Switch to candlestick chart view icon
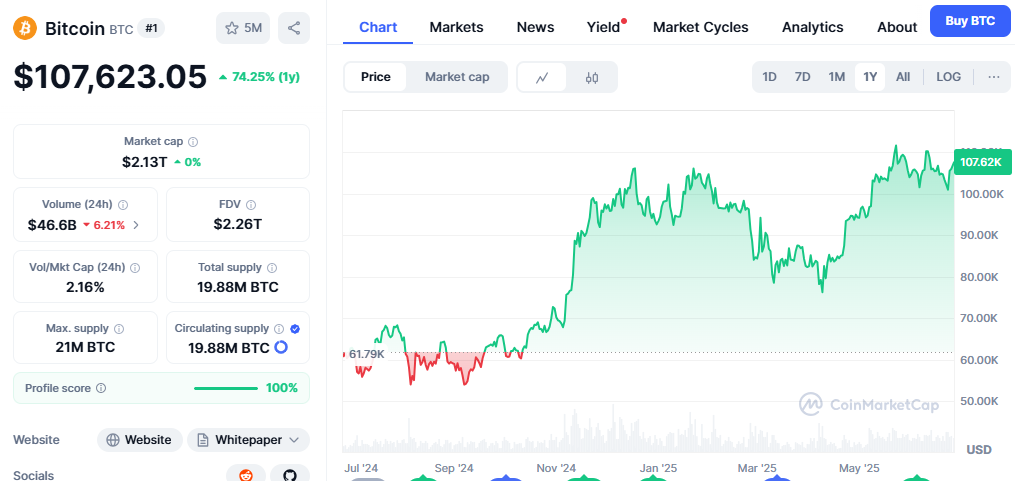1015x481 pixels. (592, 78)
